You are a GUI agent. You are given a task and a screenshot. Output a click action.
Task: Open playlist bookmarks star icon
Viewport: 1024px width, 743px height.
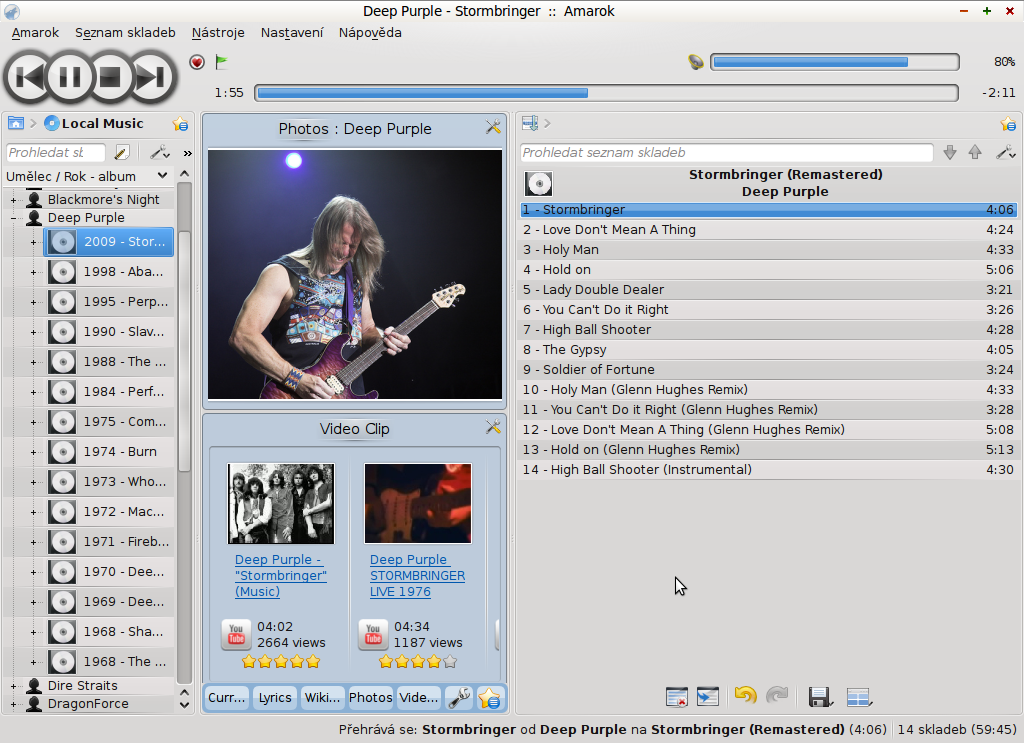[1008, 123]
